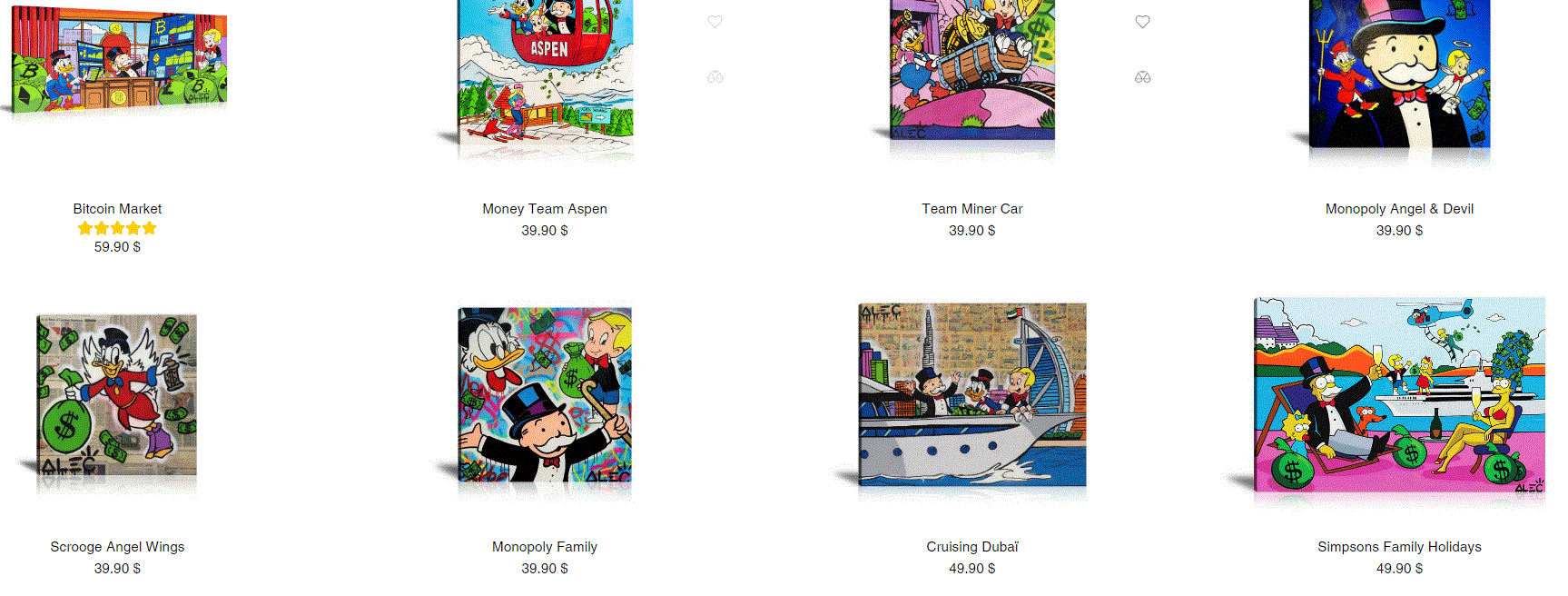The width and height of the screenshot is (1568, 596).
Task: Click the Cruising Dubaï yacht artwork thumbnail
Action: pyautogui.click(x=972, y=395)
